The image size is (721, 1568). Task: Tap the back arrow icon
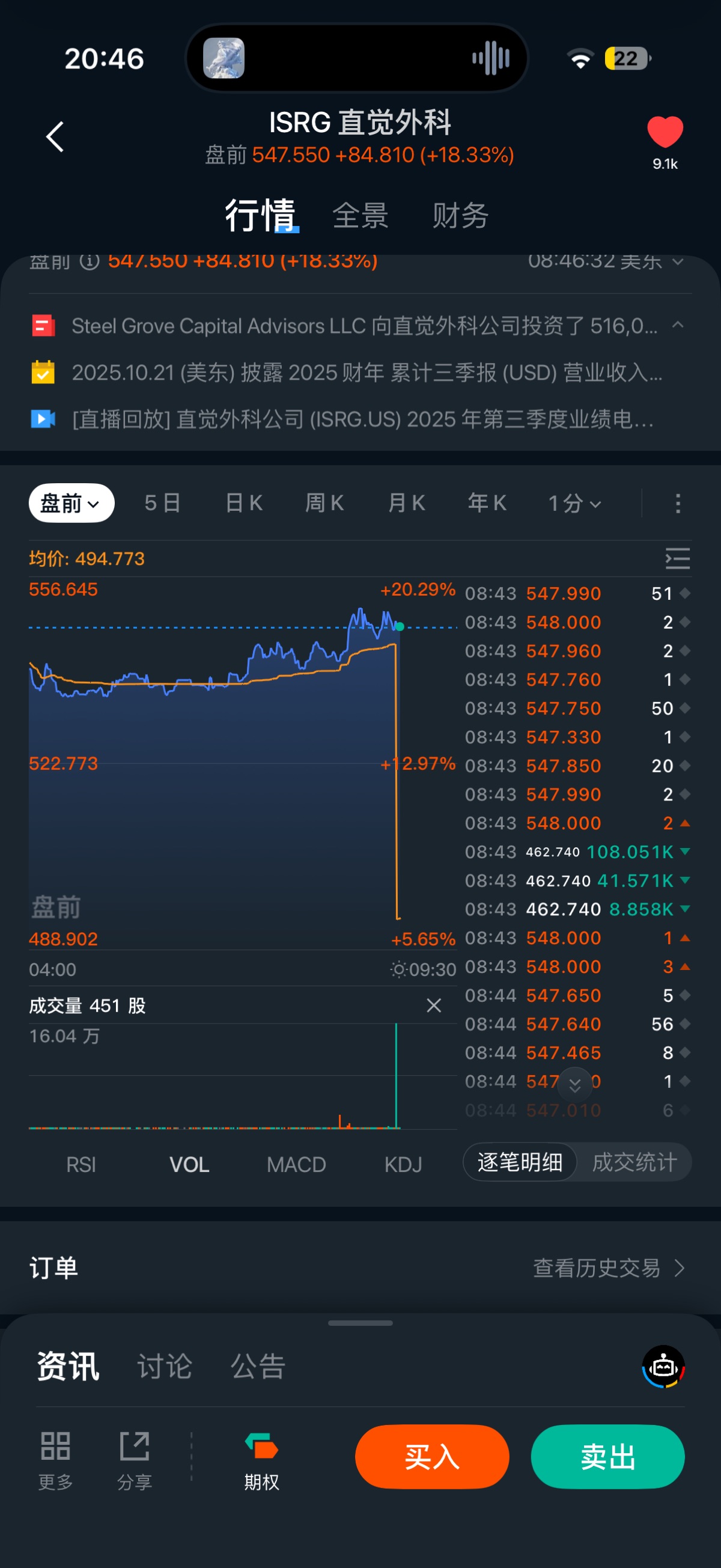[x=55, y=136]
